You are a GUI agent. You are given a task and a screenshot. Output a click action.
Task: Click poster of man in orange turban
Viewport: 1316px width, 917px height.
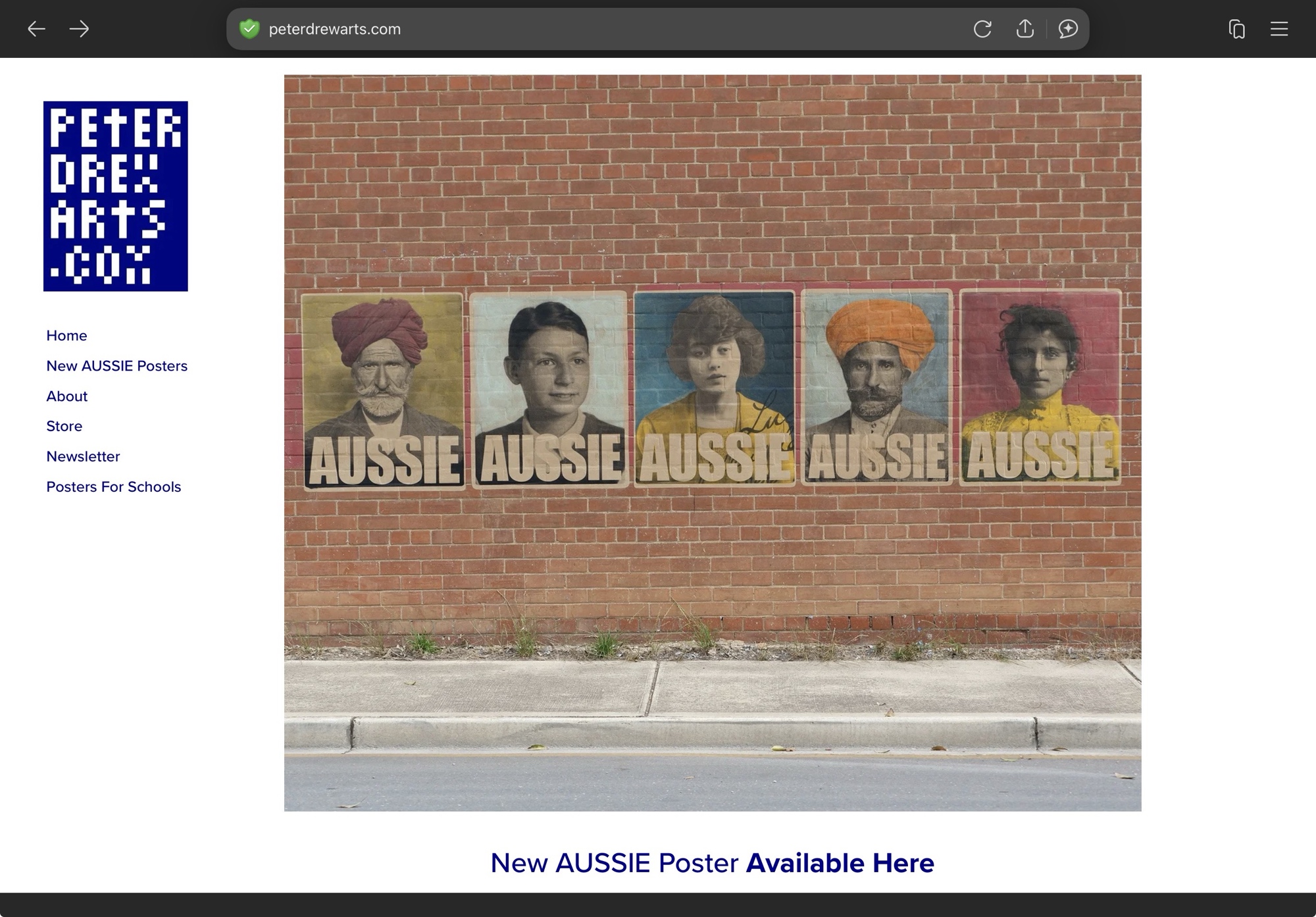coord(877,388)
